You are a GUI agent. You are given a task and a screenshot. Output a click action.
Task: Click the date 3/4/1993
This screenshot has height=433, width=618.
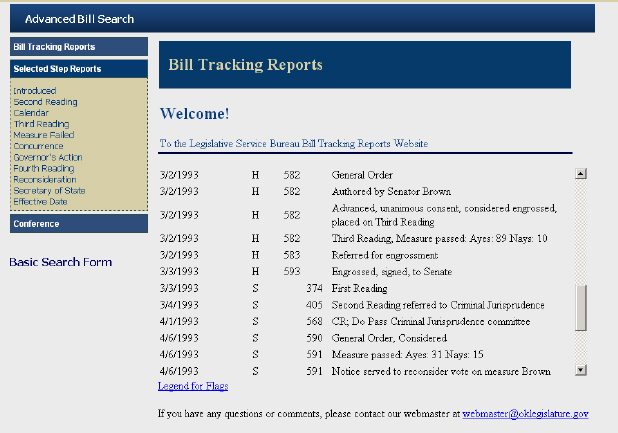179,305
